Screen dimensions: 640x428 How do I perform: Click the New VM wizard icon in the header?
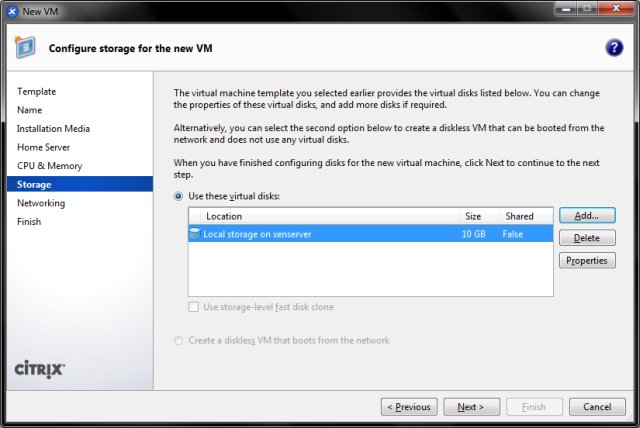(x=25, y=47)
